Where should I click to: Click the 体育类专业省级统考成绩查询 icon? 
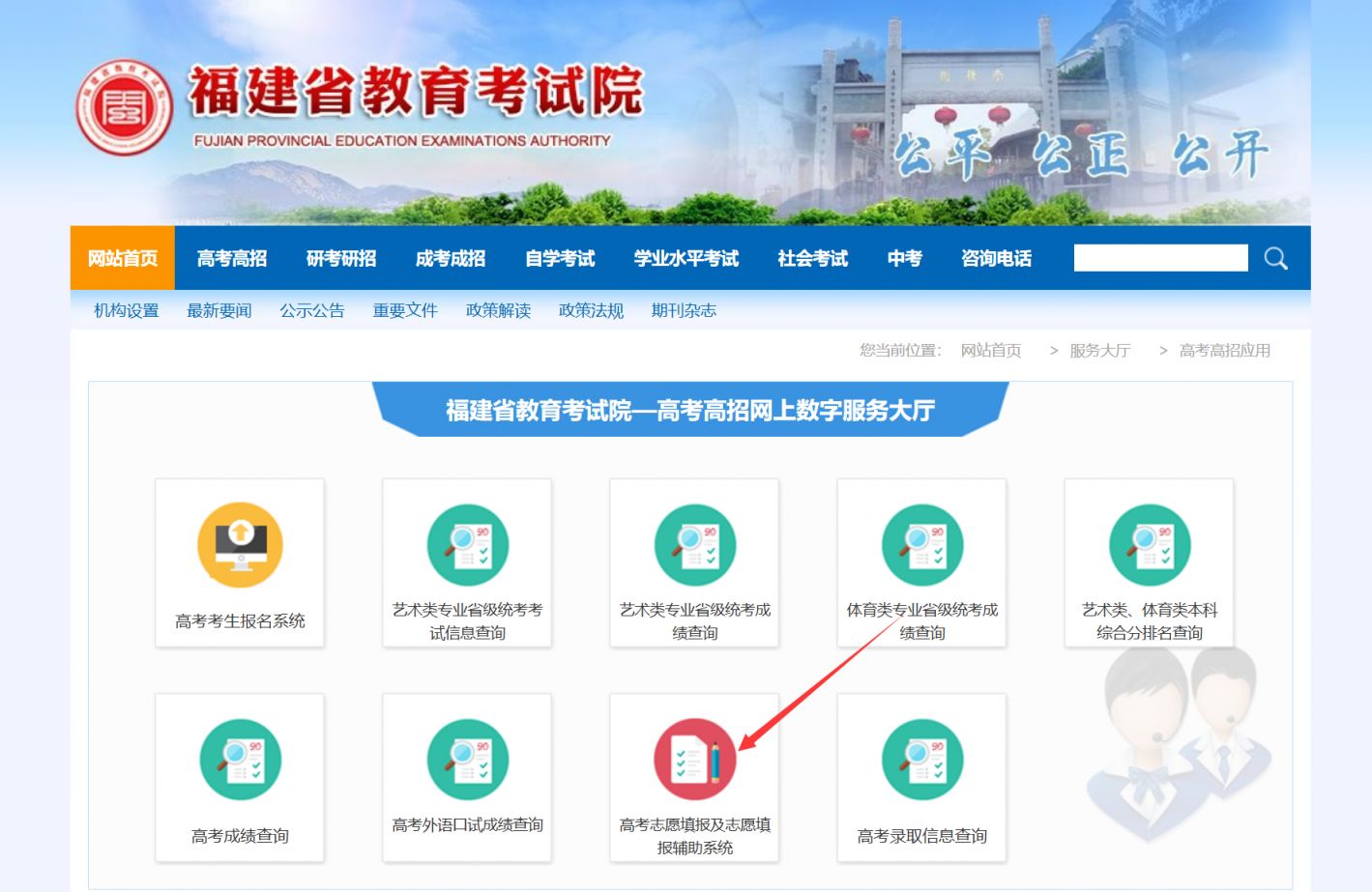(x=921, y=545)
